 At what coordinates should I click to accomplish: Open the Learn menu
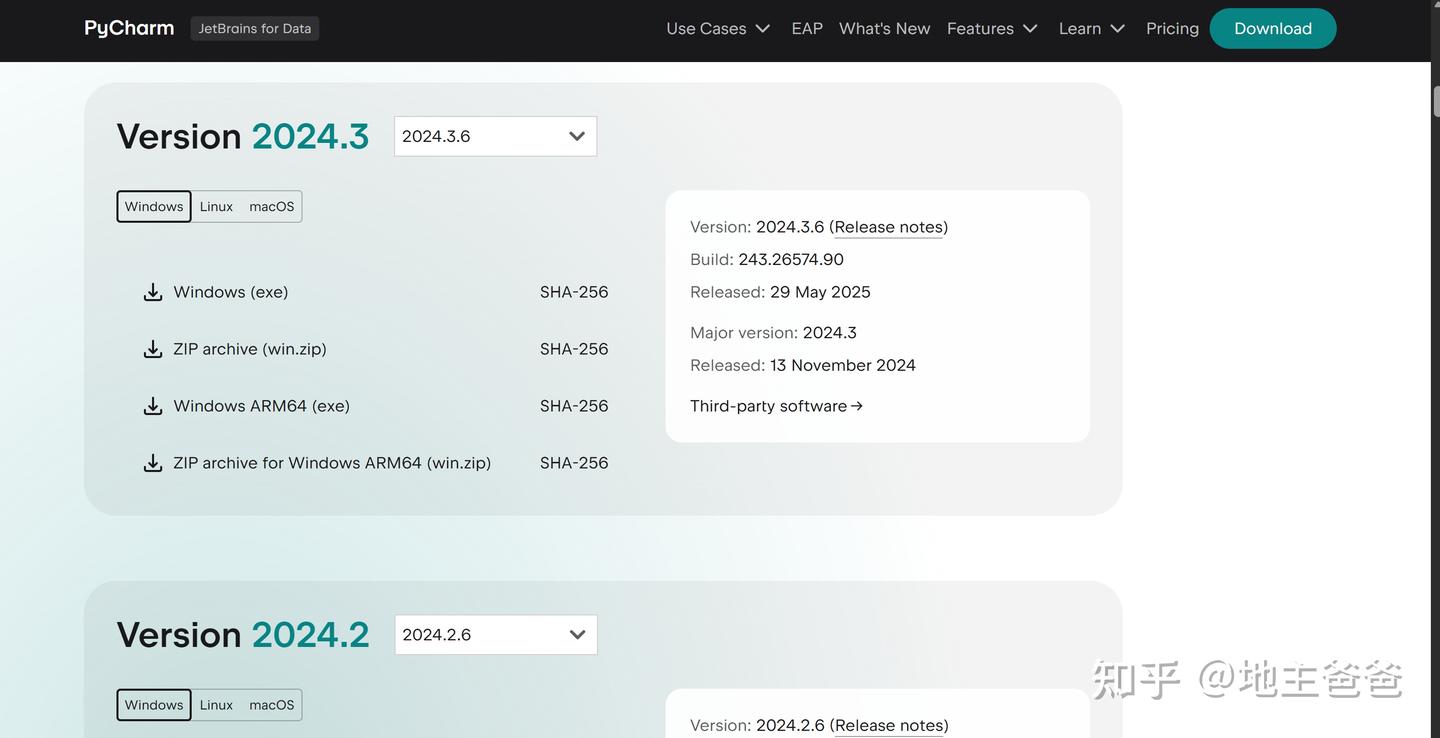point(1092,28)
